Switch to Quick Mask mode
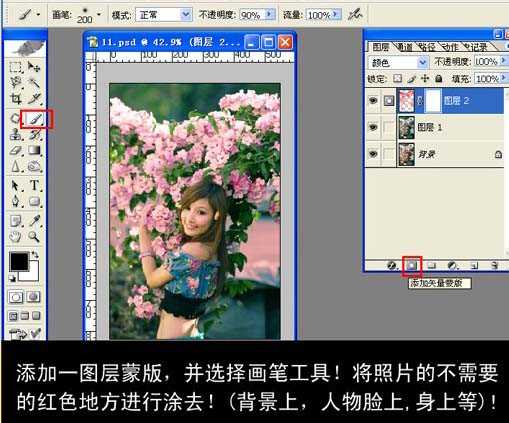The width and height of the screenshot is (509, 423). (33, 296)
